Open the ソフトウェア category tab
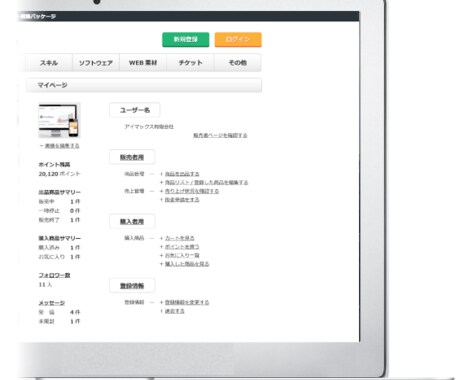The height and width of the screenshot is (380, 460). [96, 63]
